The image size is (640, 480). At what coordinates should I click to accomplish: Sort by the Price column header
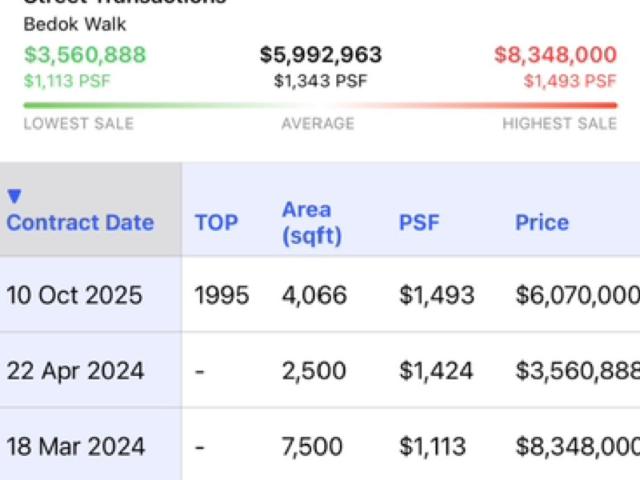point(542,223)
